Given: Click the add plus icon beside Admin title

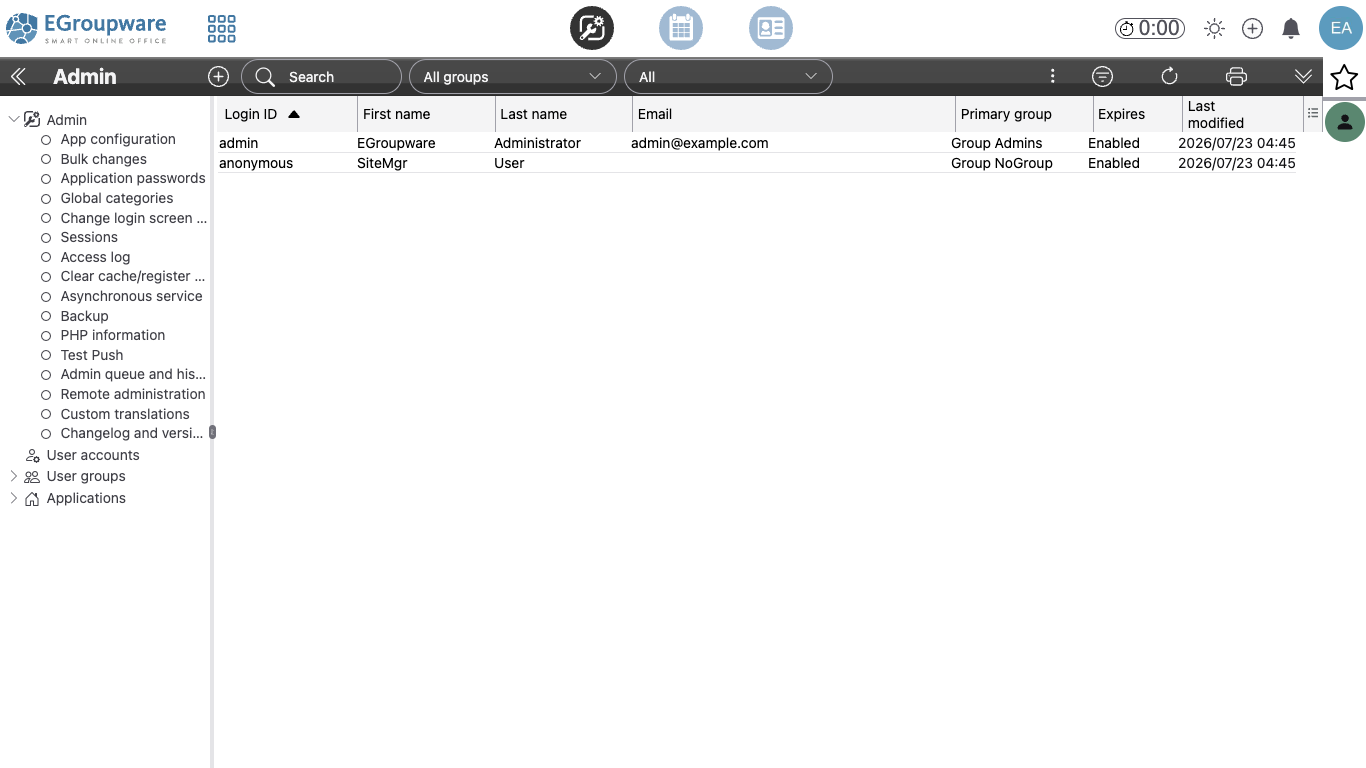Looking at the screenshot, I should (219, 77).
